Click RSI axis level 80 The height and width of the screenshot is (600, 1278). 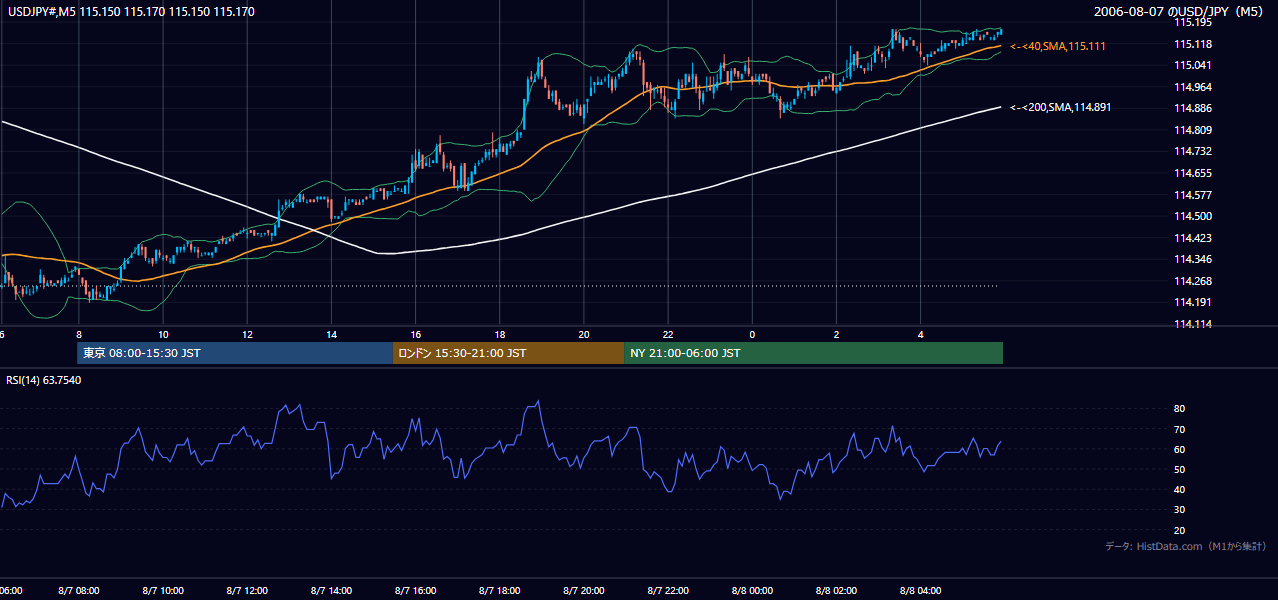1180,409
